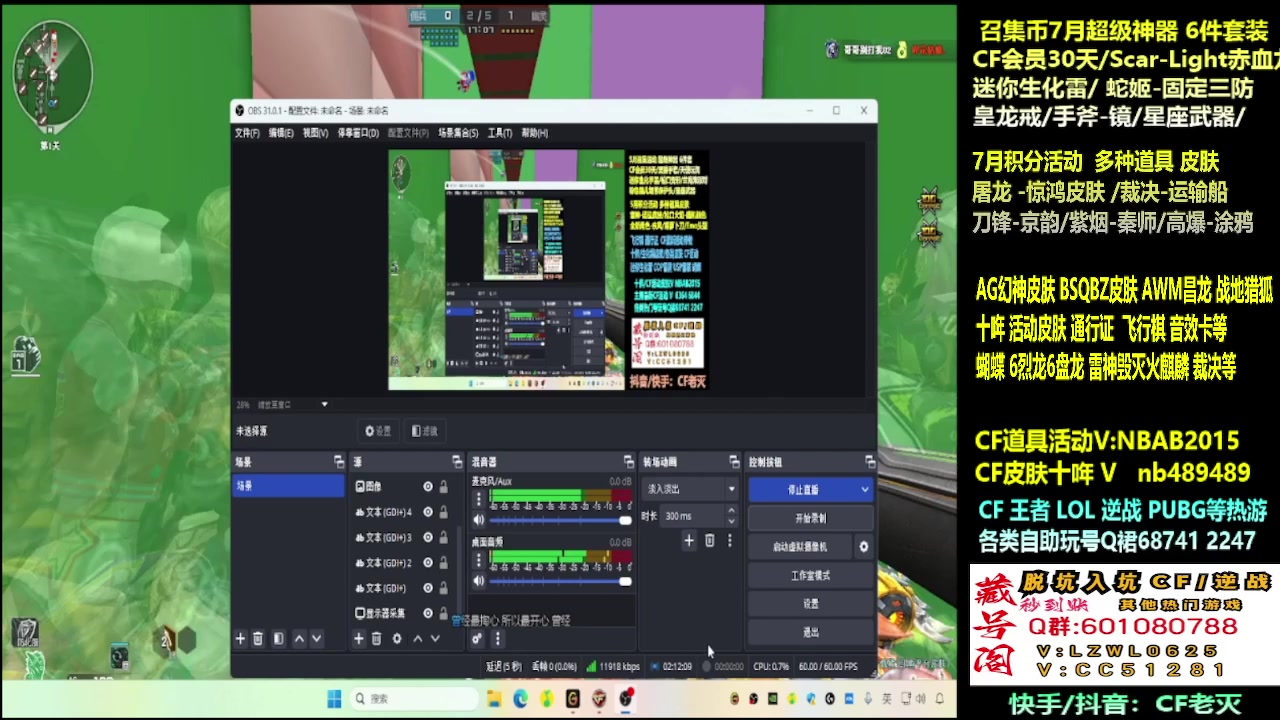Image resolution: width=1280 pixels, height=720 pixels.
Task: Remove the selected source using the sources trash icon
Action: [x=376, y=638]
